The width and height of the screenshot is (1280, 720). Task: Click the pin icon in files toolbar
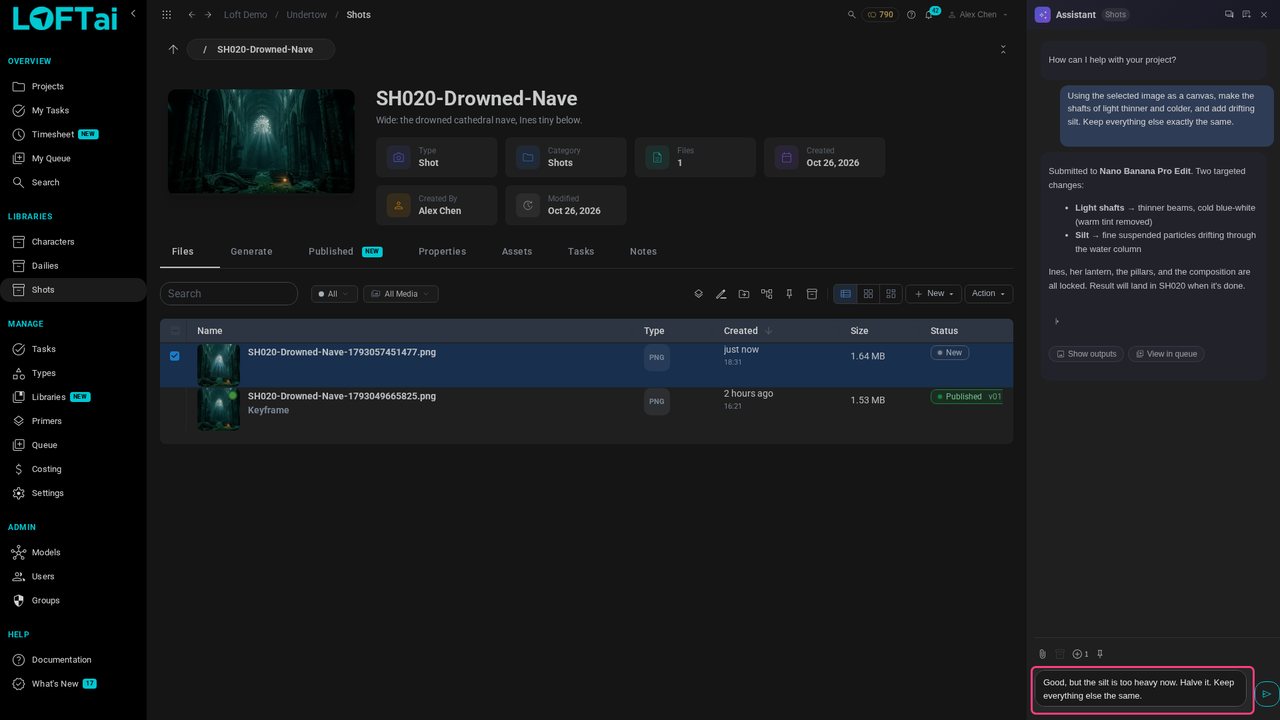click(789, 294)
